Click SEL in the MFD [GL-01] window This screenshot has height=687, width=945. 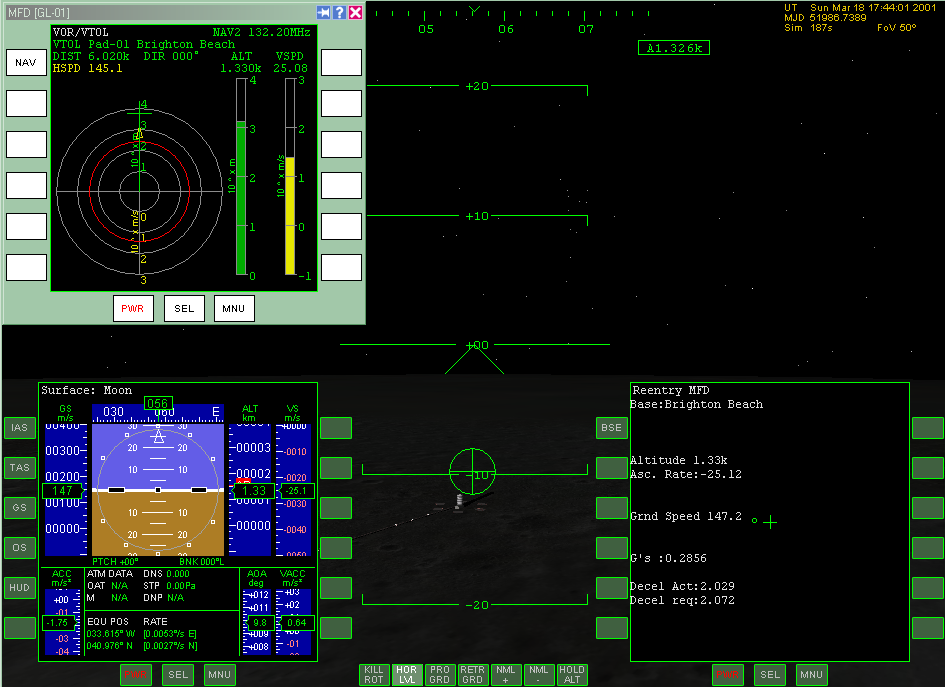pos(184,309)
